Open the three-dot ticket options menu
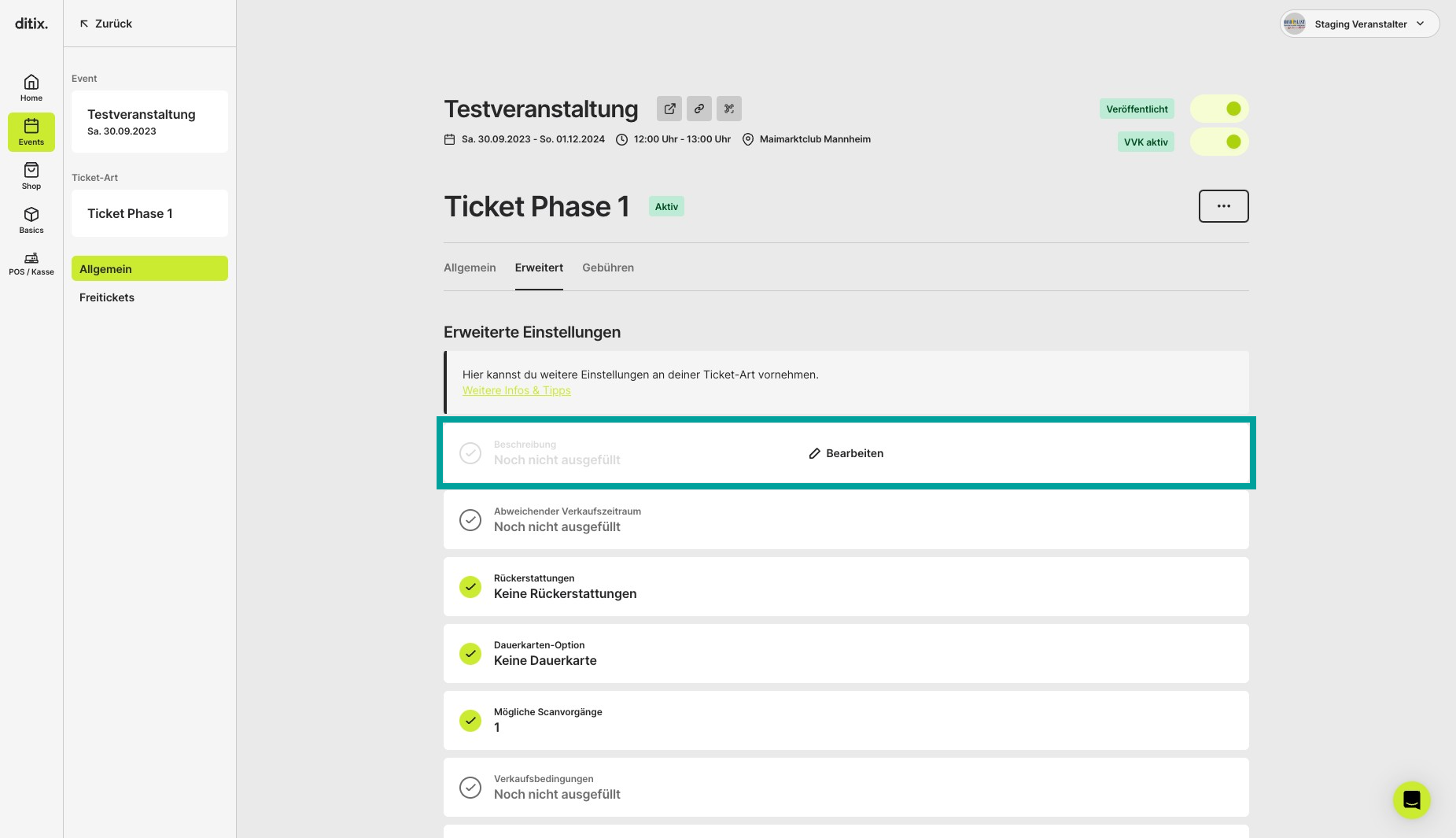The image size is (1456, 838). tap(1224, 206)
